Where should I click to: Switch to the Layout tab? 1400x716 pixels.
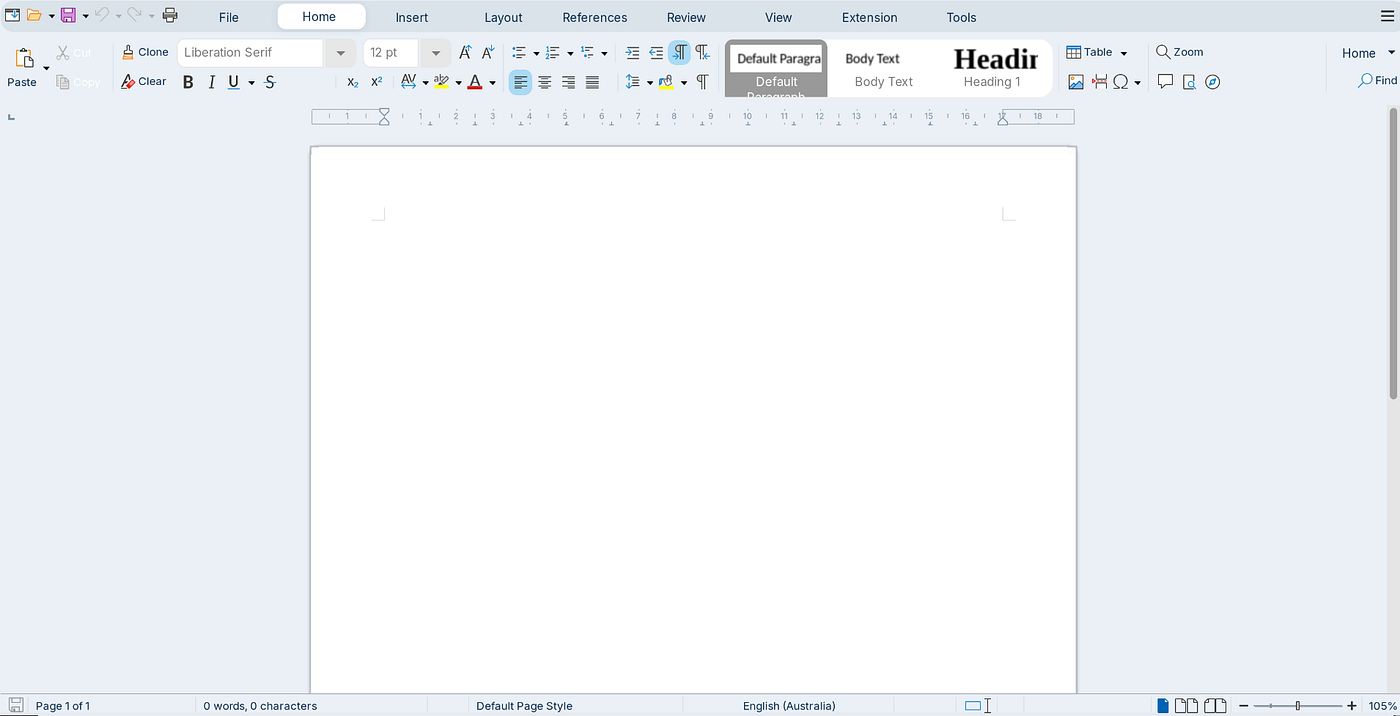(x=504, y=17)
